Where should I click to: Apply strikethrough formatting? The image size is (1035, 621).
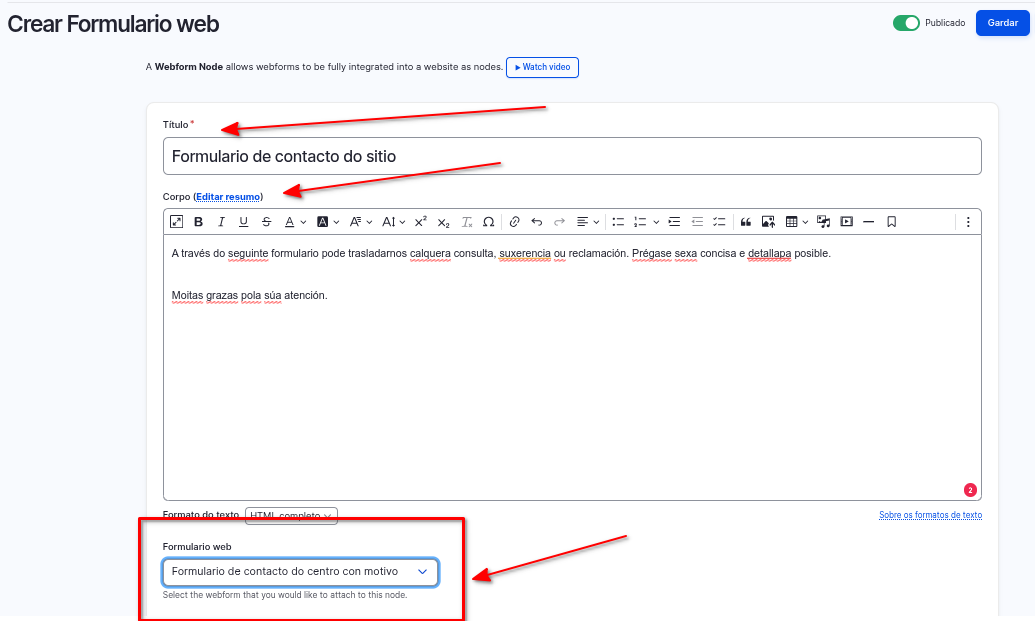(266, 222)
